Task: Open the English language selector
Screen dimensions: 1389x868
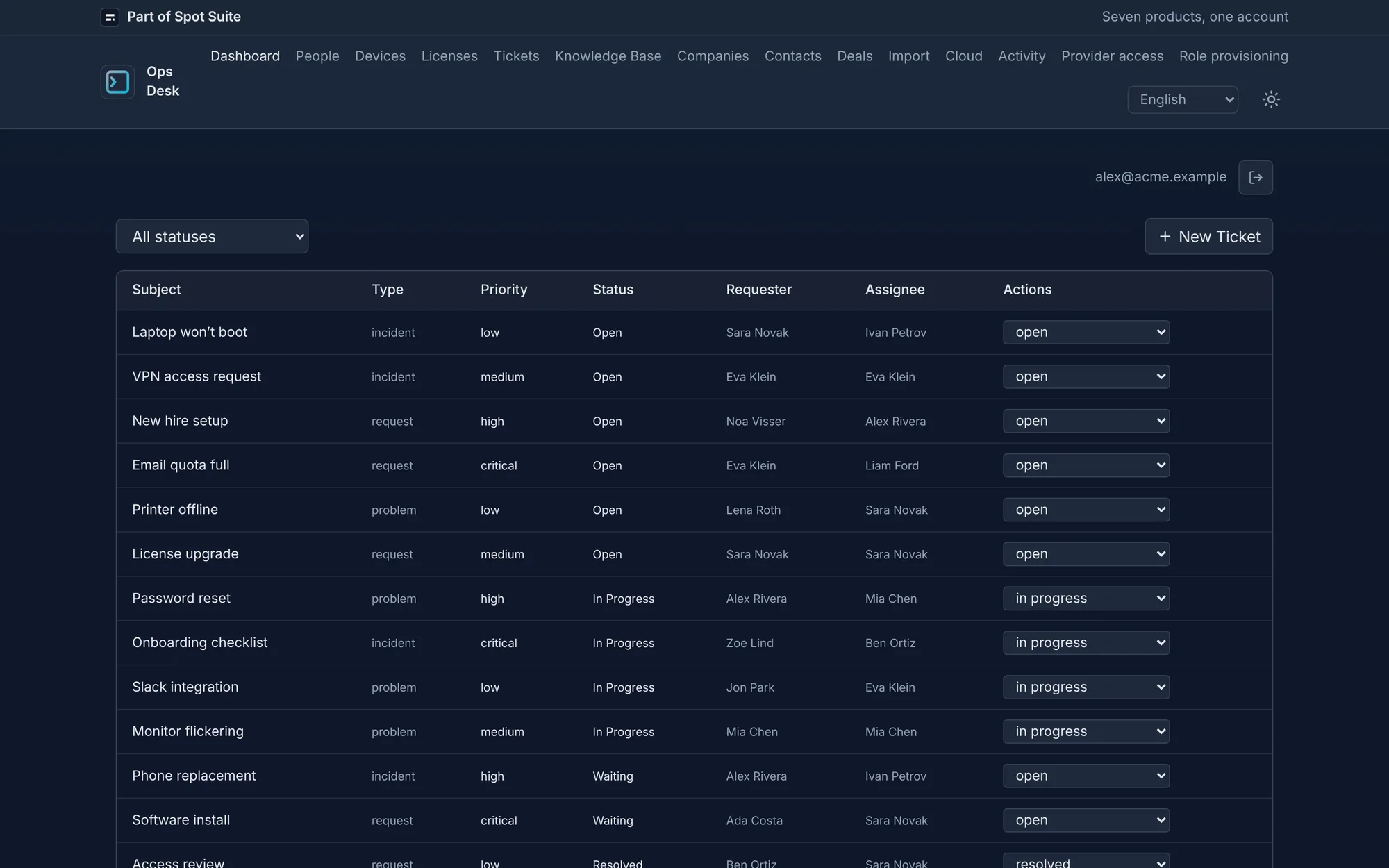Action: (1183, 99)
